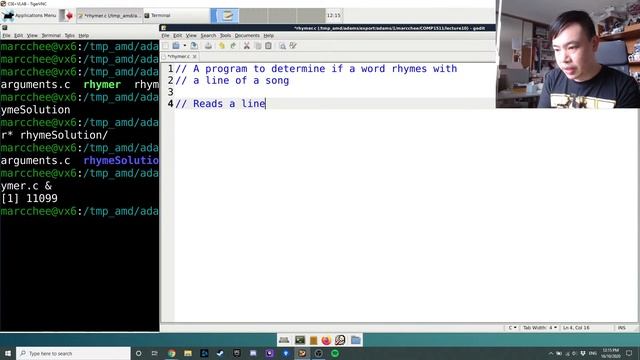The height and width of the screenshot is (360, 640).
Task: Open the Tab Width dropdown in status bar
Action: 540,328
